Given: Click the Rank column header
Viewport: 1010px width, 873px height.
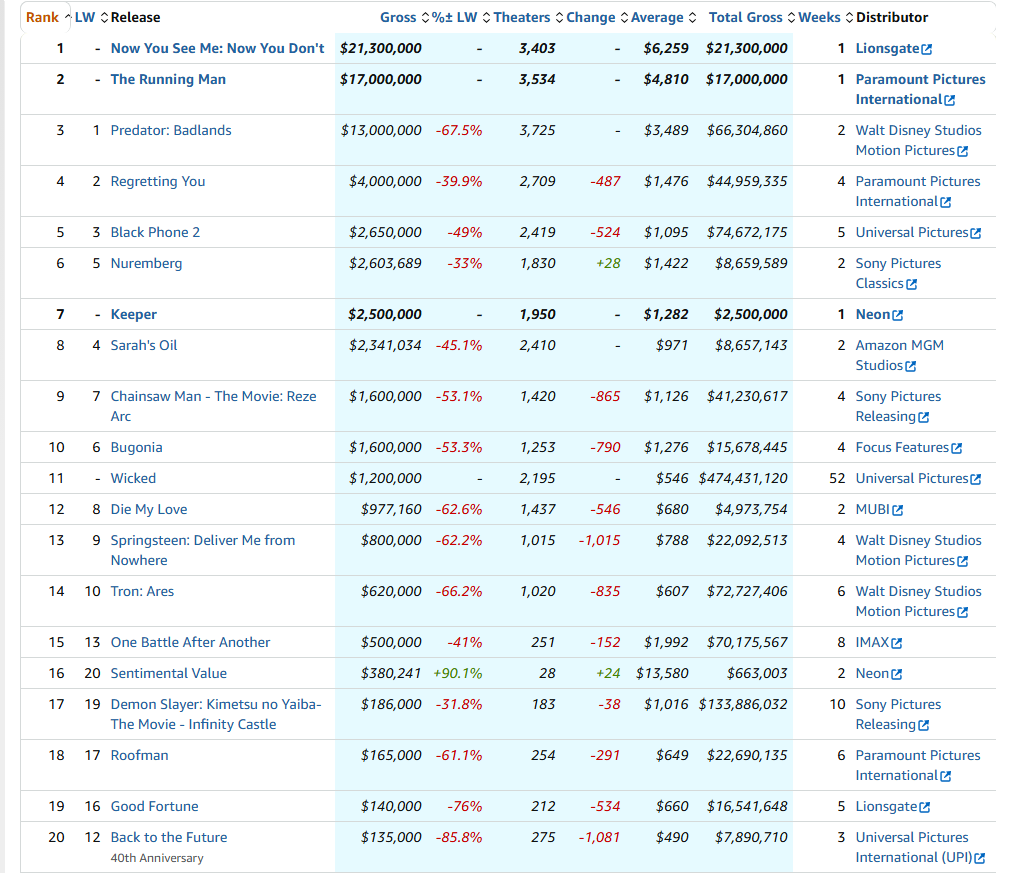Looking at the screenshot, I should tap(42, 17).
